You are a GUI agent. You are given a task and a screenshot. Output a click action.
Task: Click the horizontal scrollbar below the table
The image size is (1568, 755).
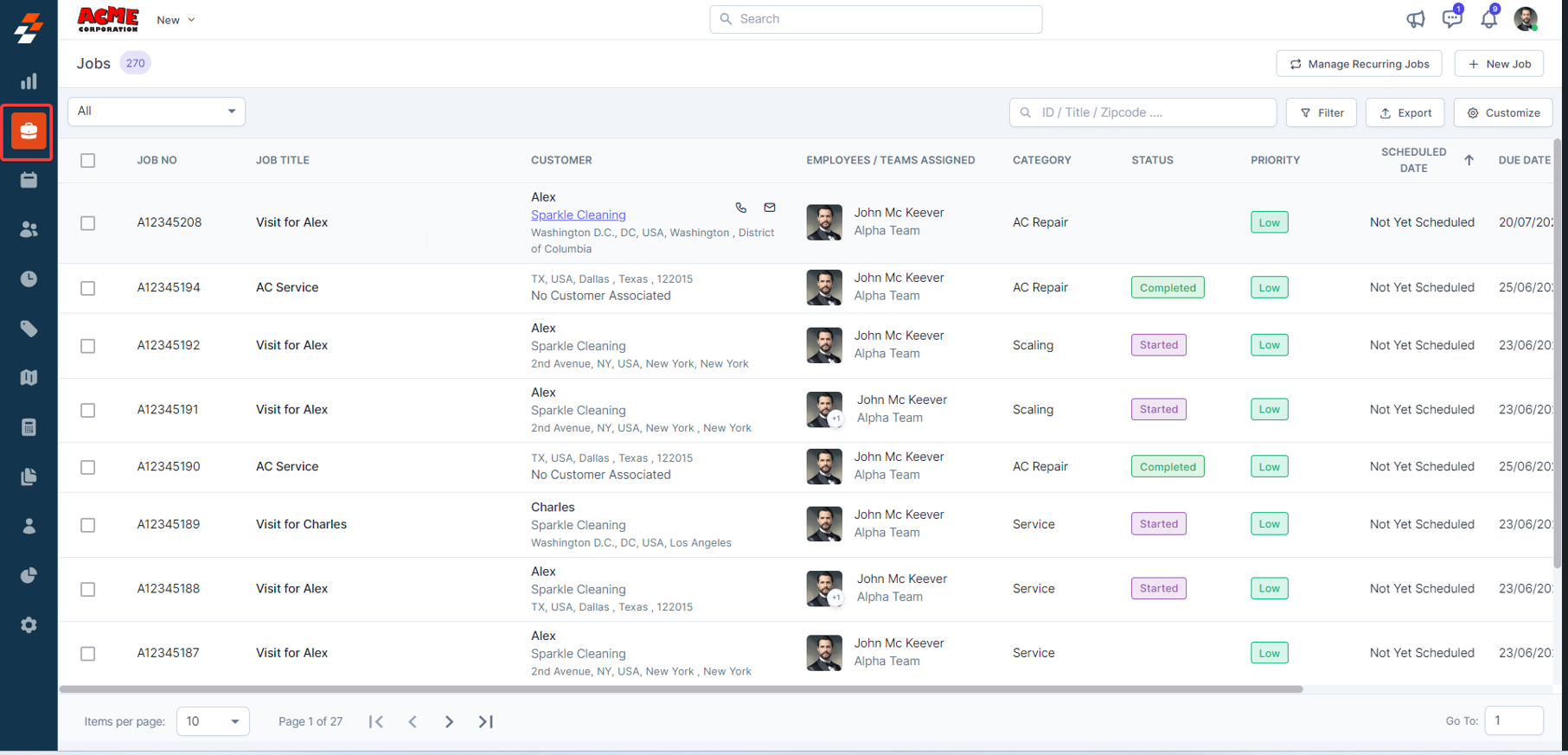click(681, 689)
